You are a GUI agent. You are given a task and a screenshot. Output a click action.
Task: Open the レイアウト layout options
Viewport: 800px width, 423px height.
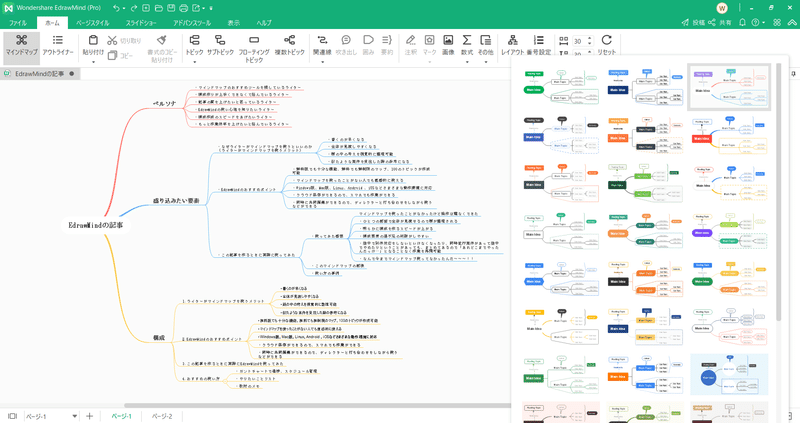513,44
